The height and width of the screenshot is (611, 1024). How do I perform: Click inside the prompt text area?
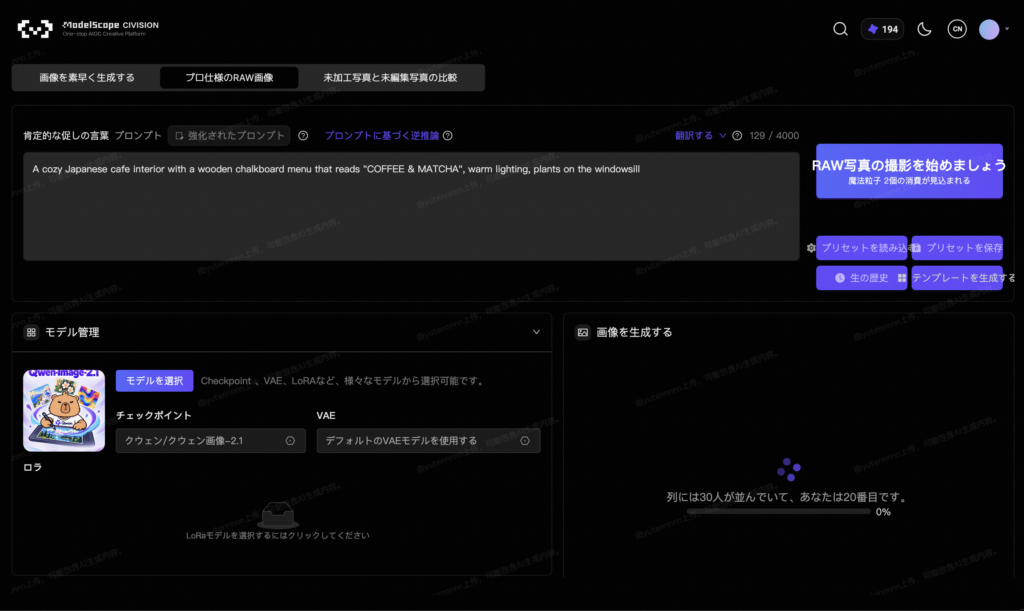(411, 206)
